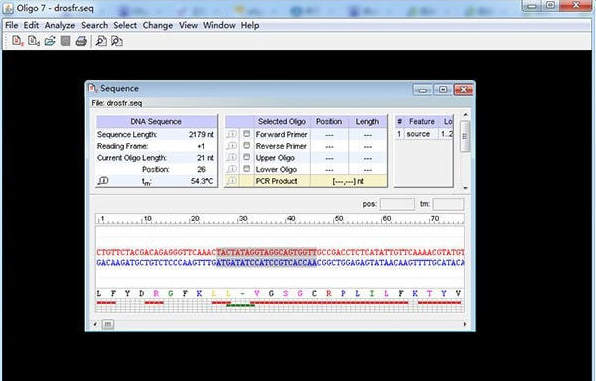The image size is (596, 381).
Task: Click the Length column header
Action: (x=367, y=121)
